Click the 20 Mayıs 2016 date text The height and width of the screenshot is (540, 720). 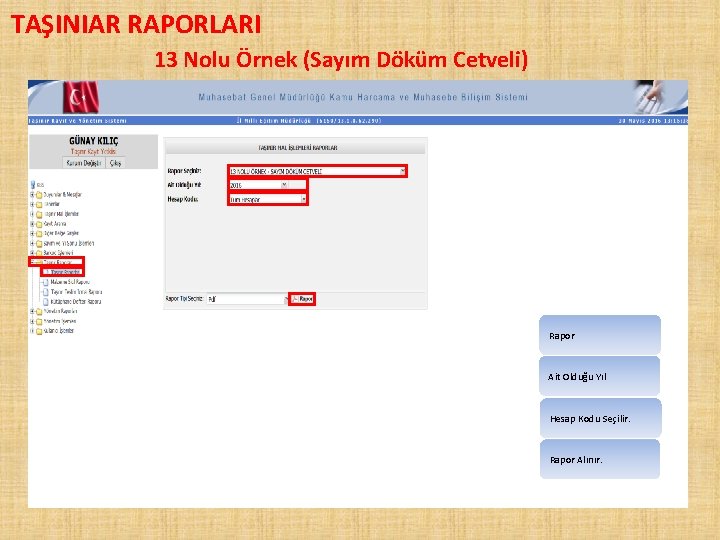(639, 121)
